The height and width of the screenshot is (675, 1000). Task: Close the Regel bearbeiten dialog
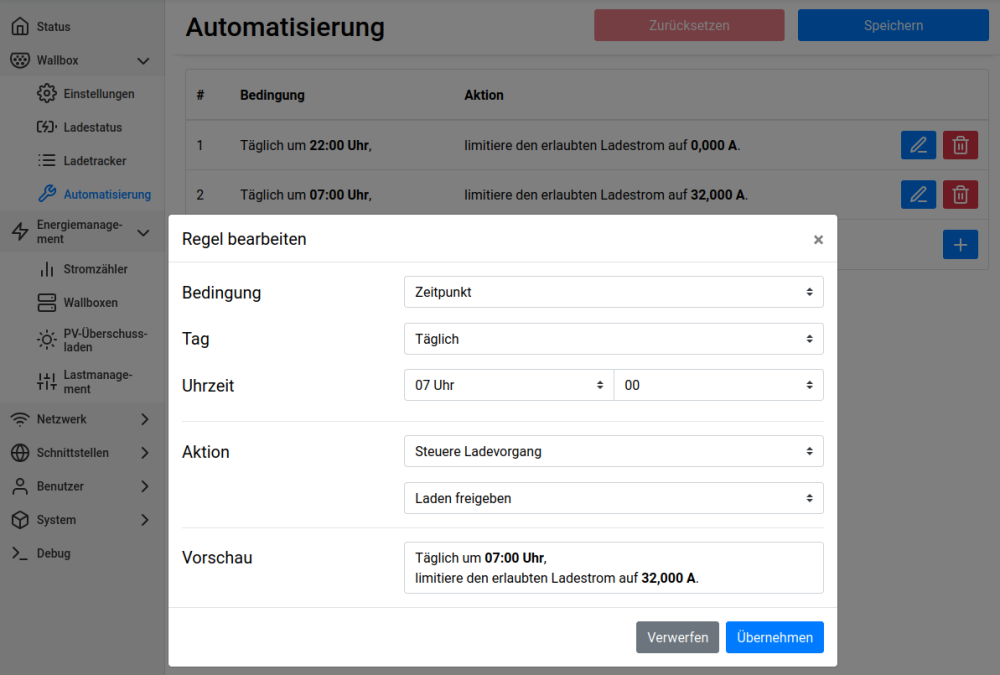click(818, 240)
